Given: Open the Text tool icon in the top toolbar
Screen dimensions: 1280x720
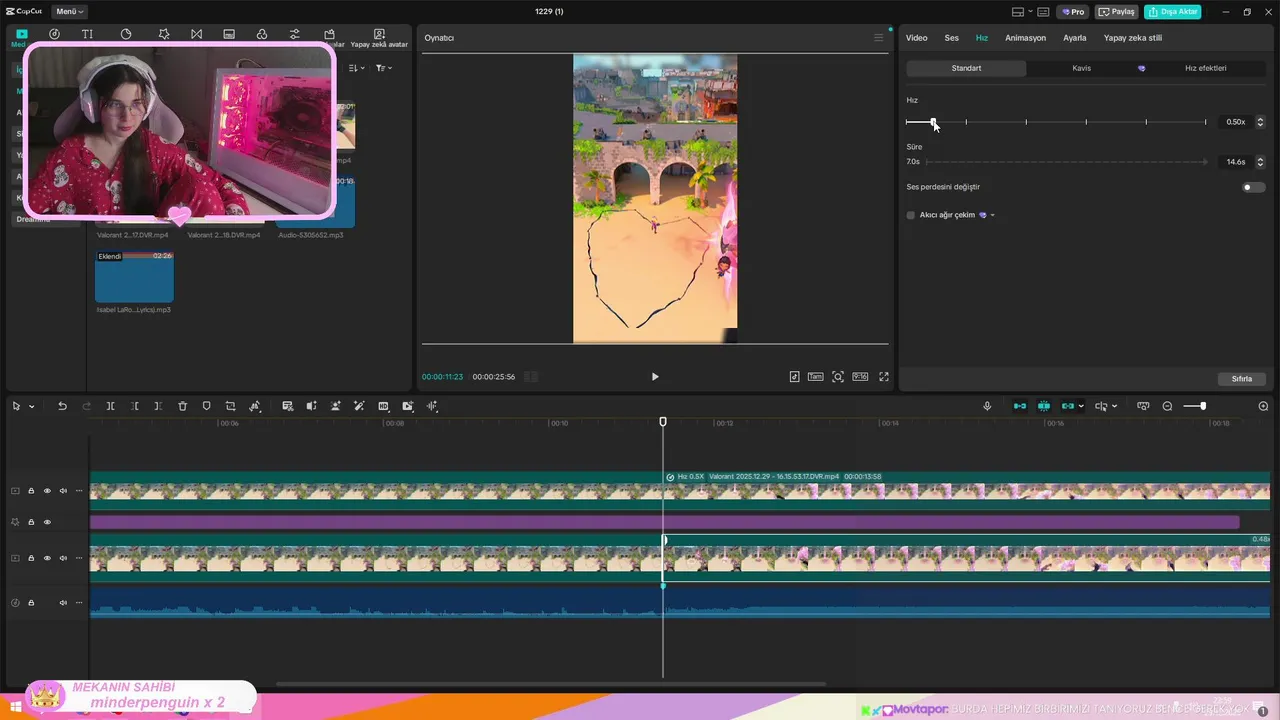Looking at the screenshot, I should pyautogui.click(x=87, y=34).
